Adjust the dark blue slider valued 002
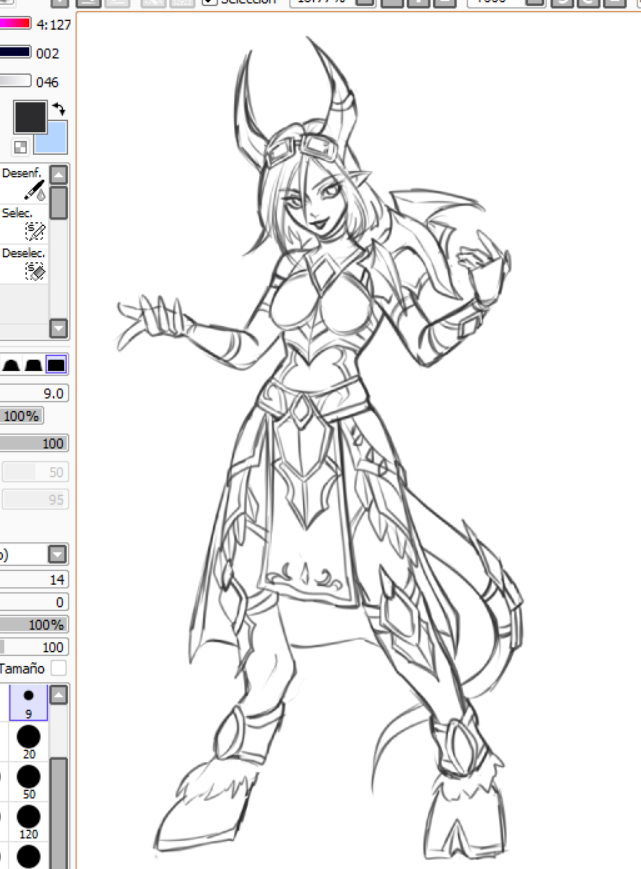This screenshot has width=641, height=869. coord(15,53)
